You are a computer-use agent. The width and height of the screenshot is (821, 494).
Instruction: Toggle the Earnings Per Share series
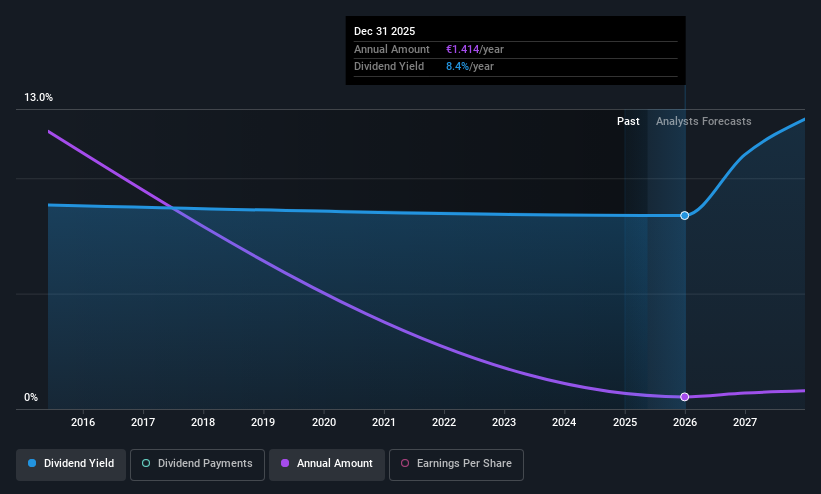tap(456, 464)
